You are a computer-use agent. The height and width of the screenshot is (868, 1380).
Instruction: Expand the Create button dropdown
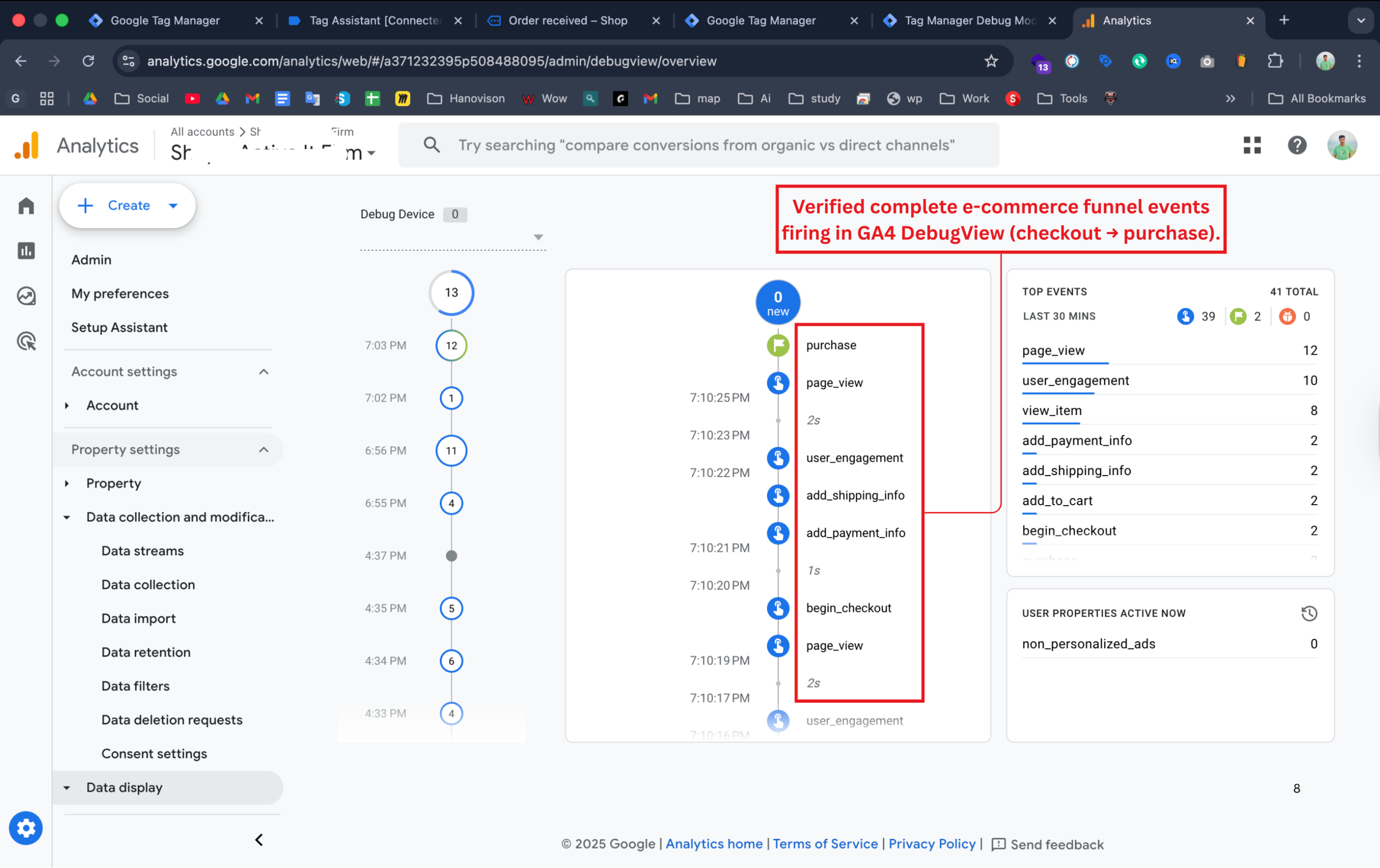174,206
